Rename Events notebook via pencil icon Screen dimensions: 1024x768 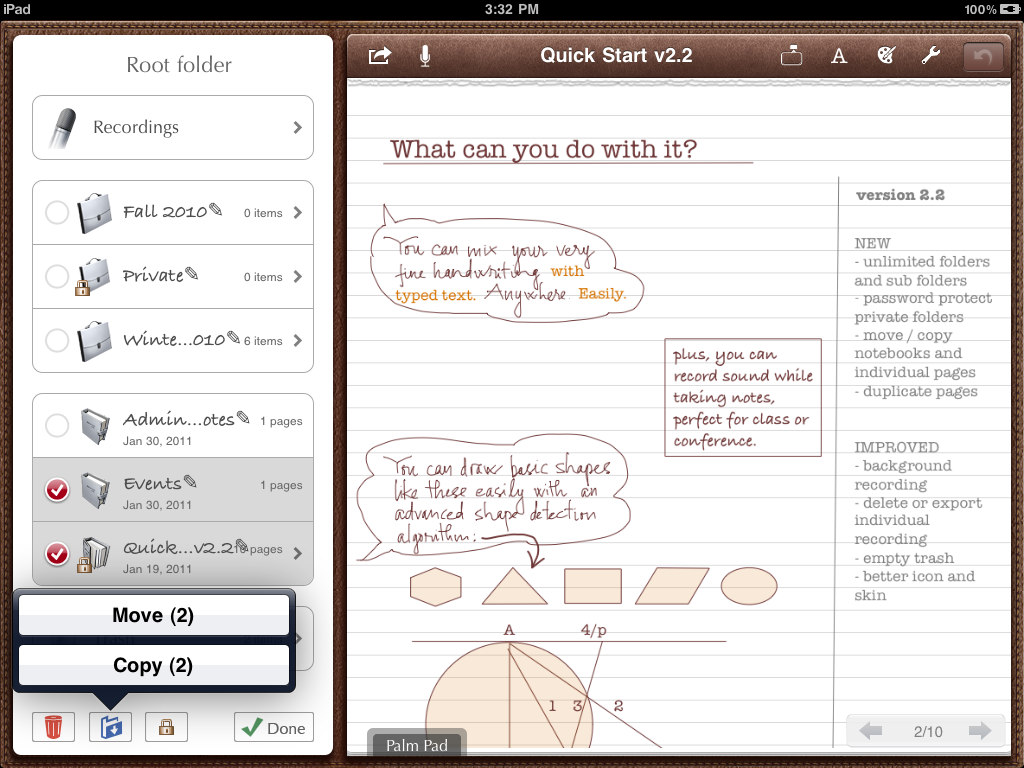click(x=190, y=481)
